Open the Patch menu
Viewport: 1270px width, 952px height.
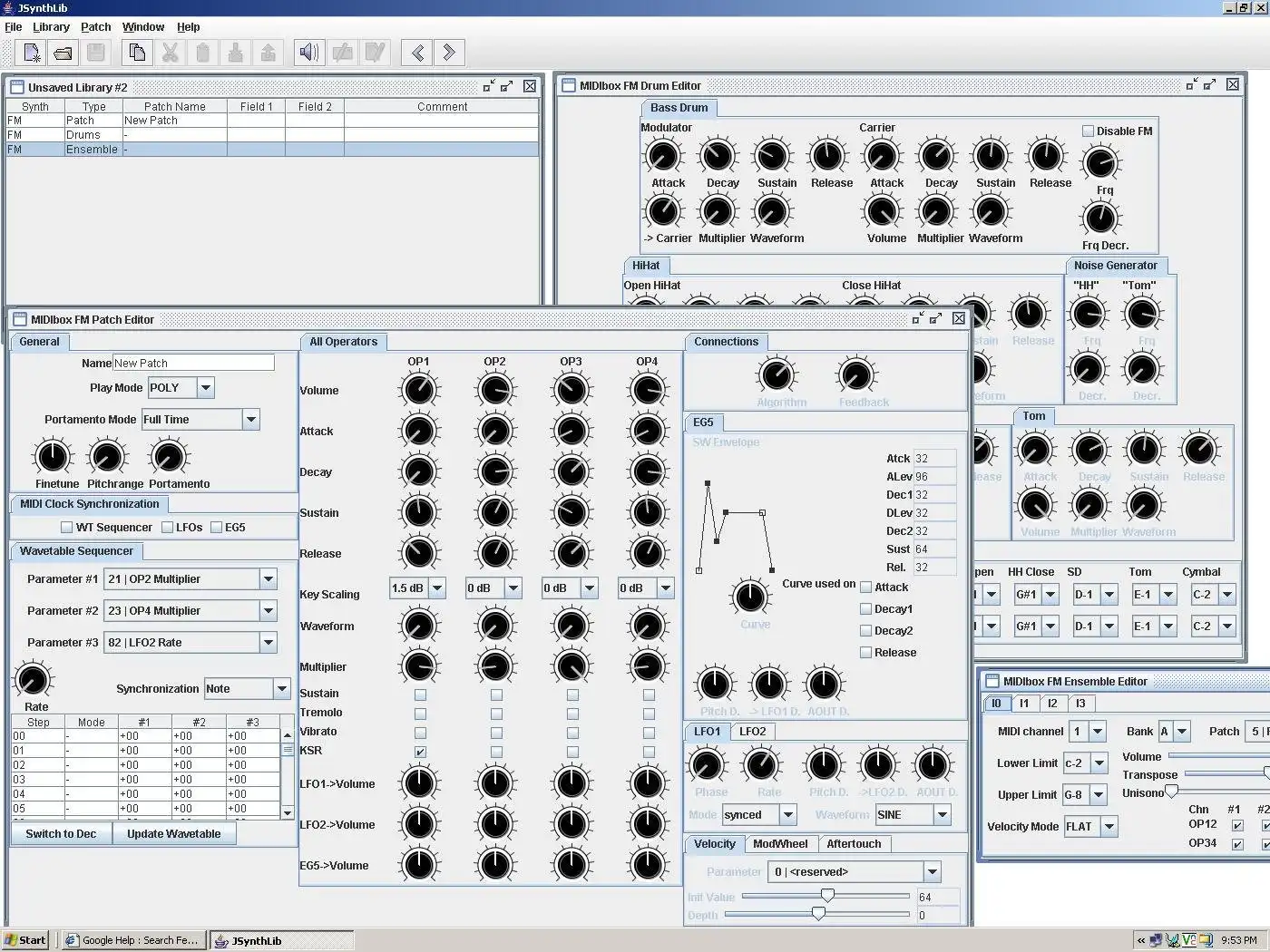[x=96, y=27]
